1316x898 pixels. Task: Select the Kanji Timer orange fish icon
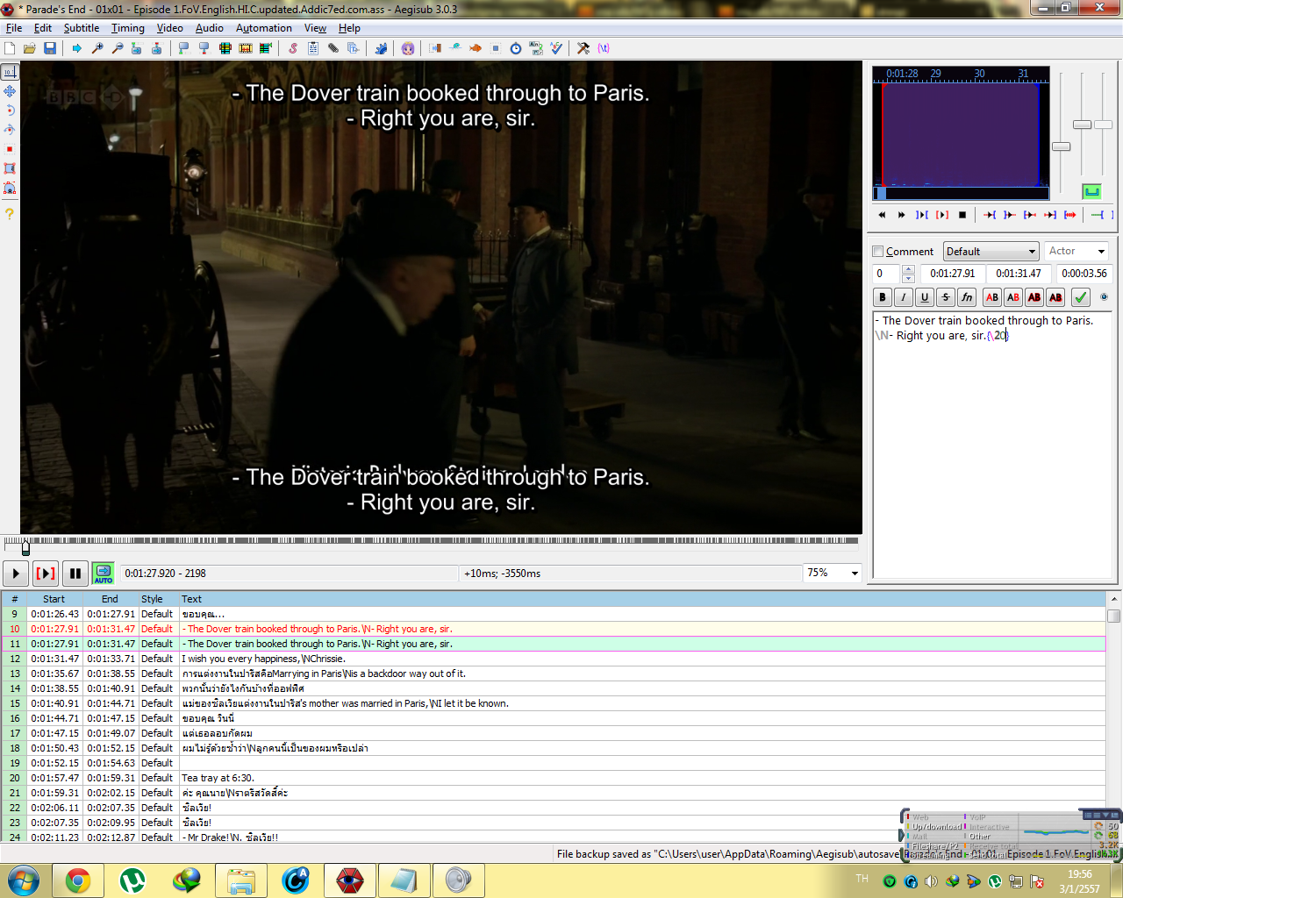click(476, 48)
